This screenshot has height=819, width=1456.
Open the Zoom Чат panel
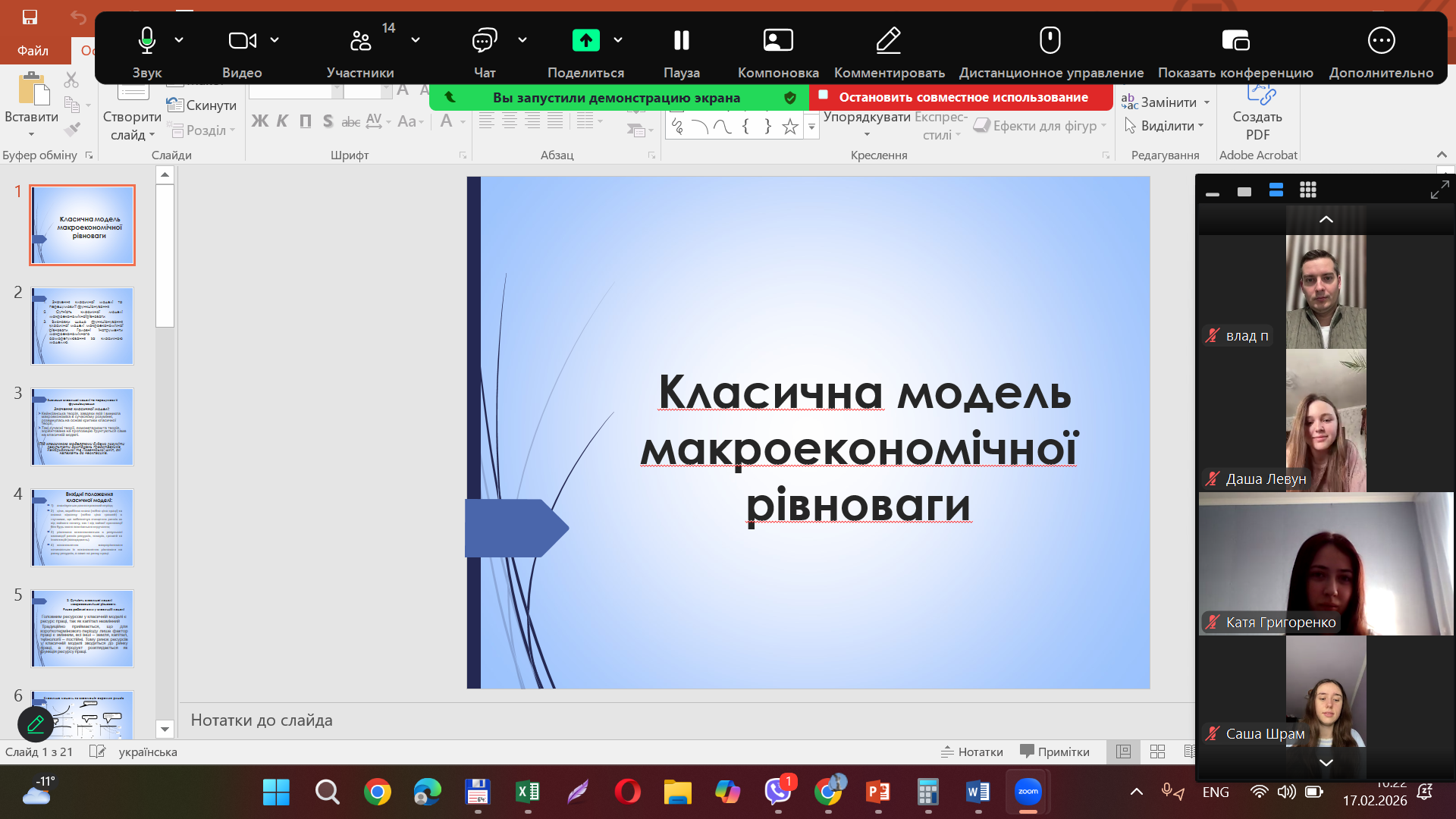click(484, 40)
